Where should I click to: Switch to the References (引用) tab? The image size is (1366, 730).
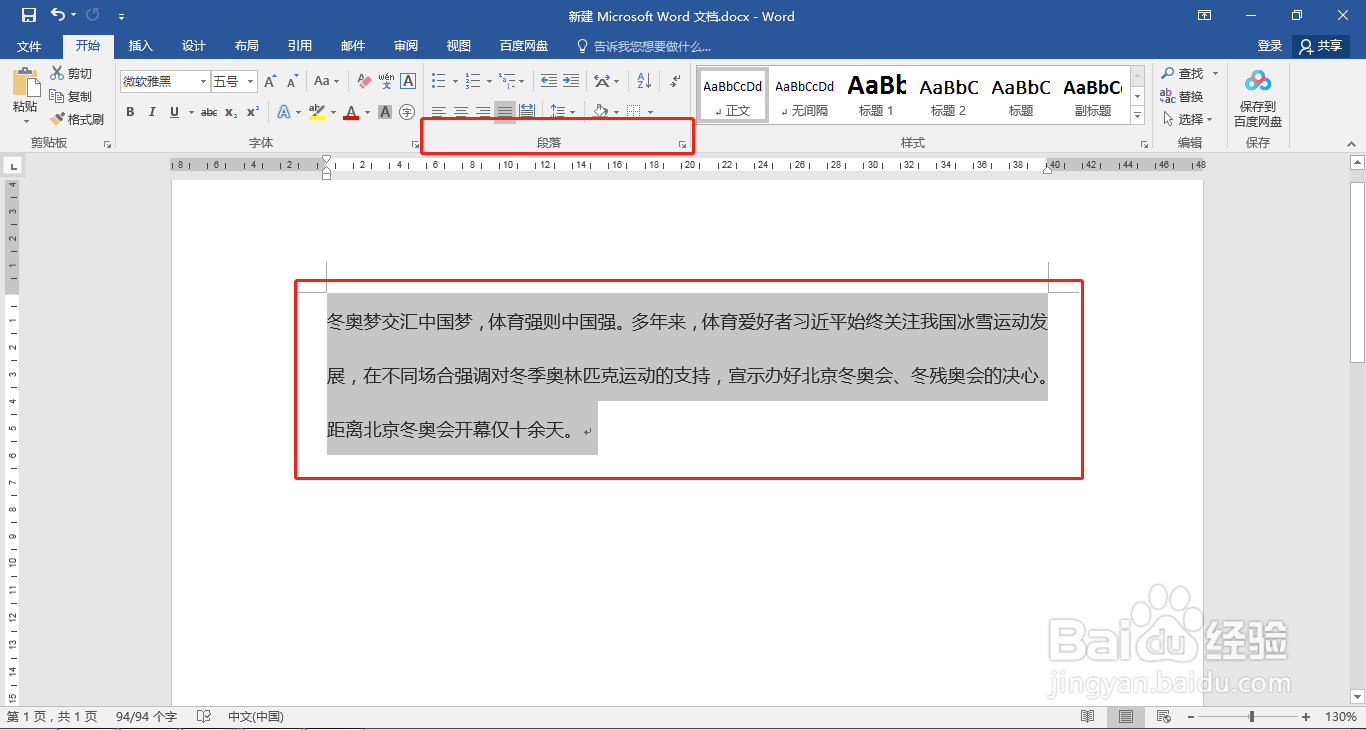[300, 46]
